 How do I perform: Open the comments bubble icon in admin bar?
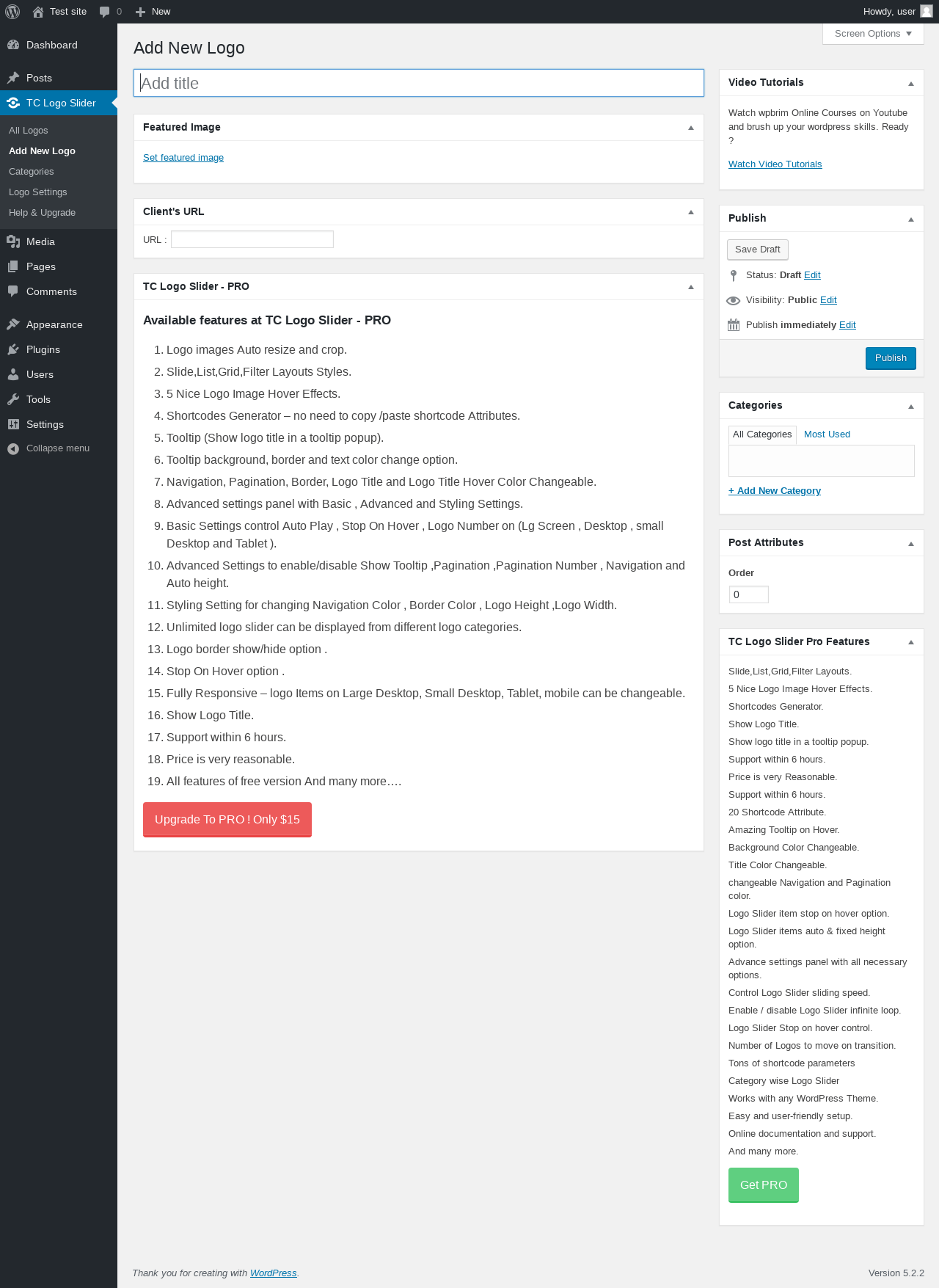pos(105,12)
